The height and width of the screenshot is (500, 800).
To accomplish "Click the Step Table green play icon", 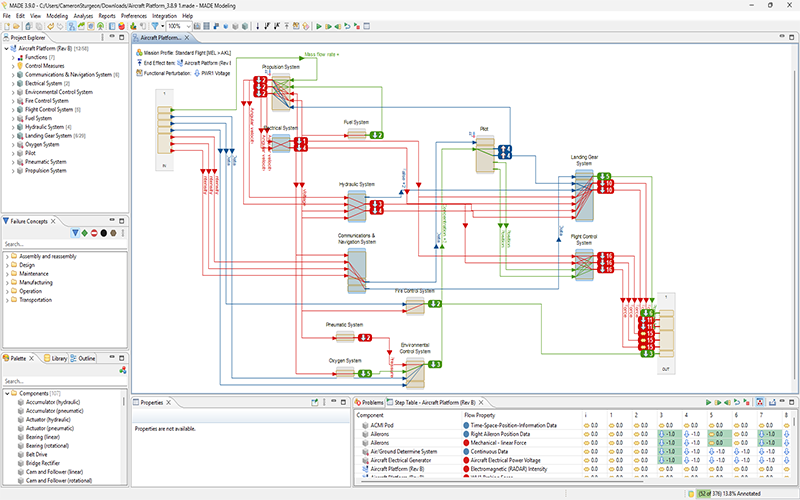I will coord(708,403).
